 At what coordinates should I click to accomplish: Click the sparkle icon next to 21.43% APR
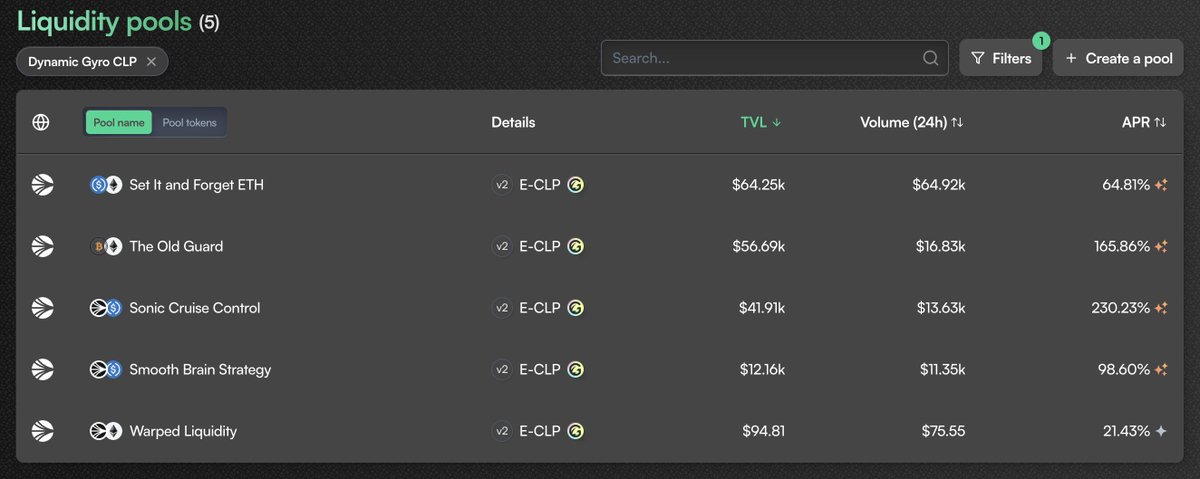(1161, 431)
